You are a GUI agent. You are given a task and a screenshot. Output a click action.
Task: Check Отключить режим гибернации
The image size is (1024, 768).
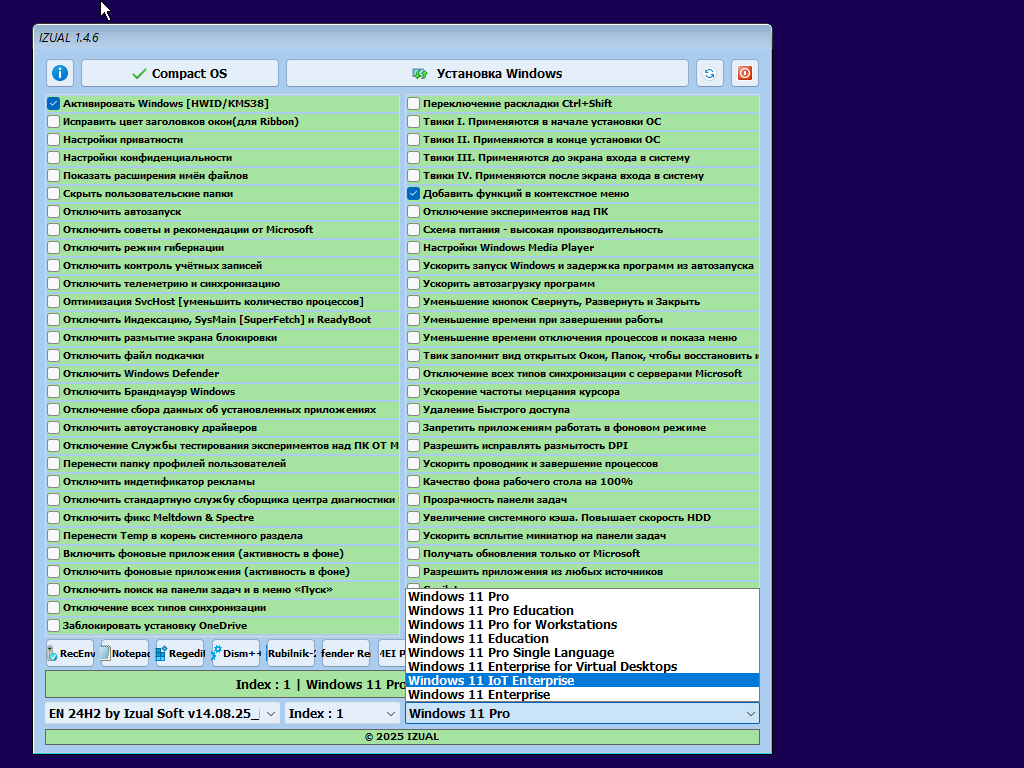click(x=54, y=248)
